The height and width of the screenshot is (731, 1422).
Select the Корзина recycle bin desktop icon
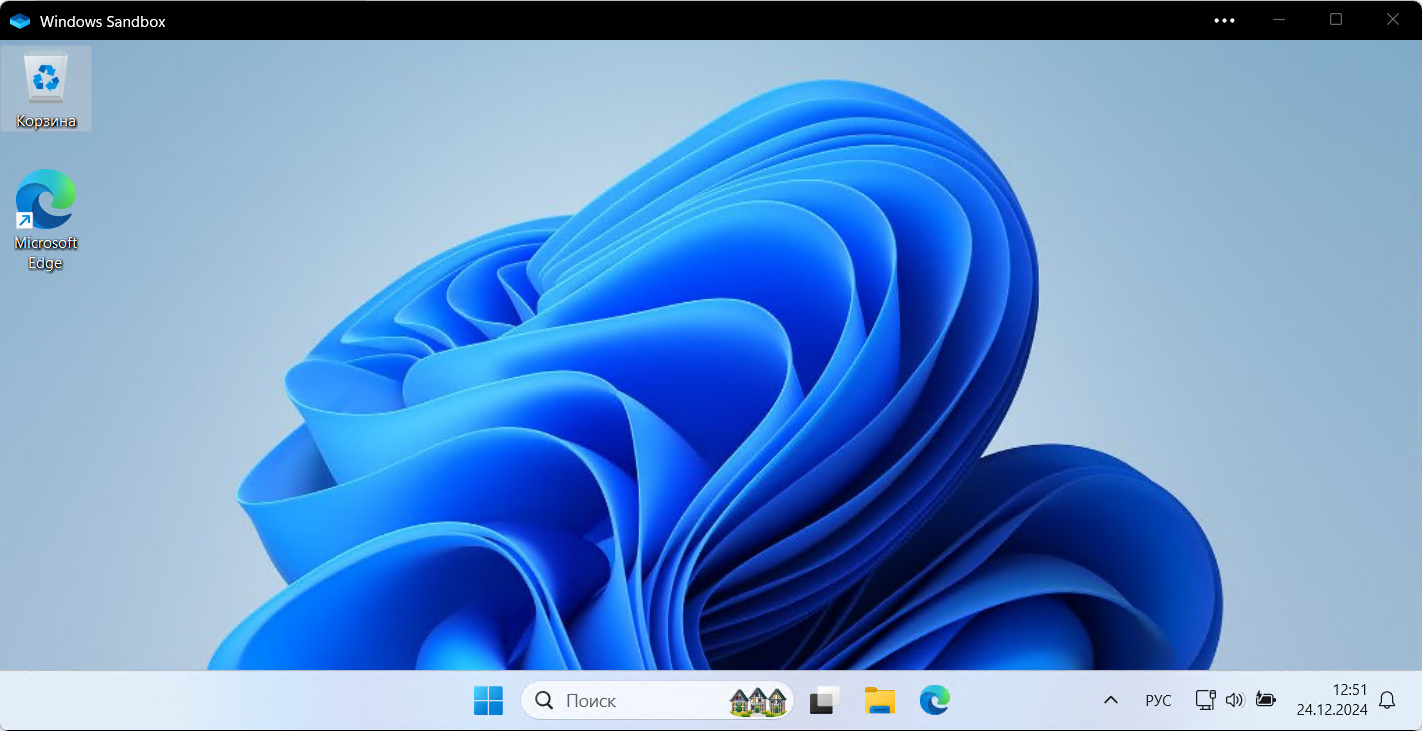click(x=46, y=89)
